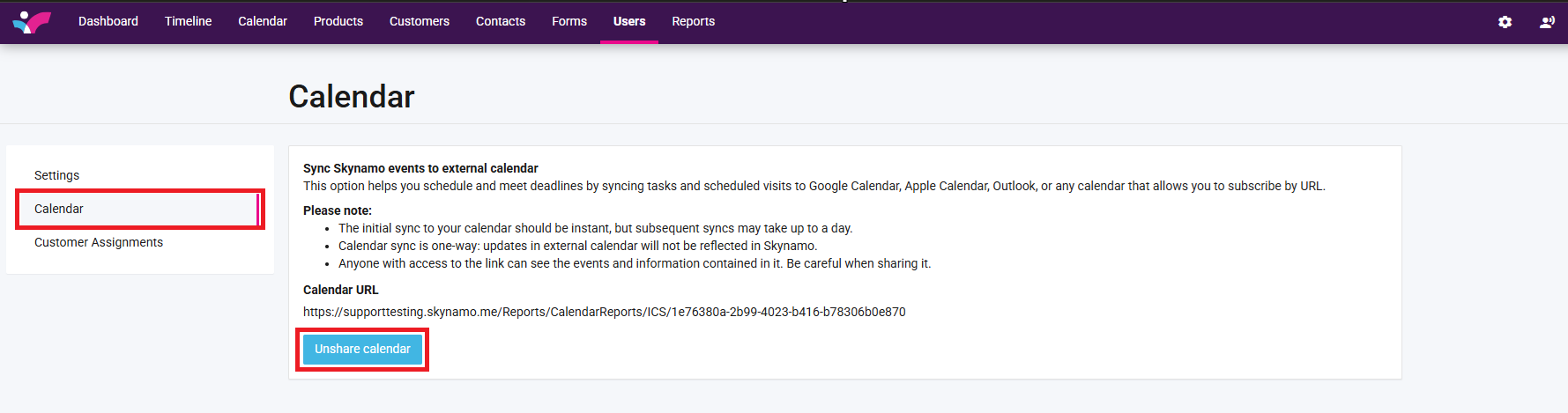Click the 'Sync Skynamo events' heading
1568x413 pixels.
pos(420,168)
